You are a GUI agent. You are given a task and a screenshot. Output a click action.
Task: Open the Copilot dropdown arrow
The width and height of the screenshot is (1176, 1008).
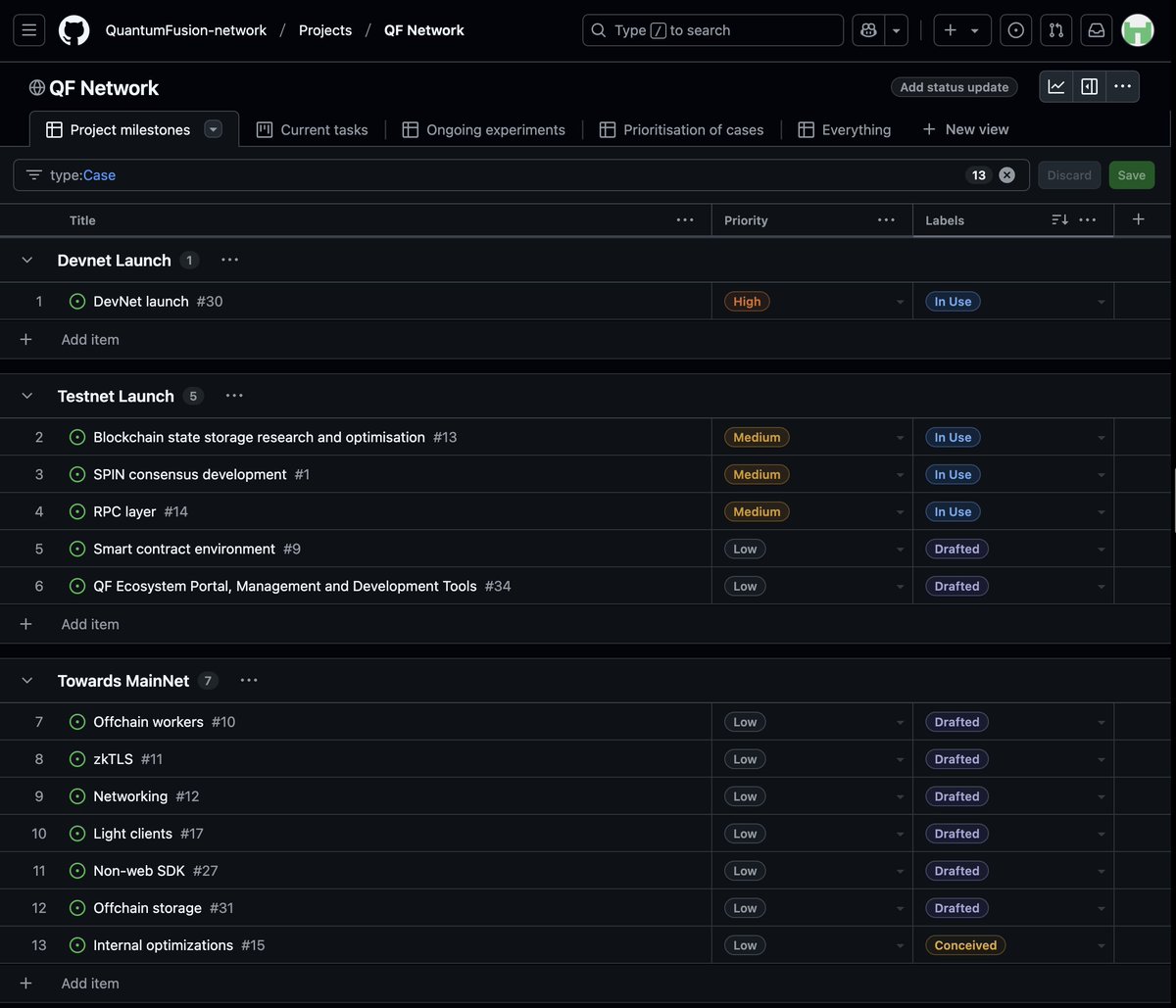click(896, 30)
